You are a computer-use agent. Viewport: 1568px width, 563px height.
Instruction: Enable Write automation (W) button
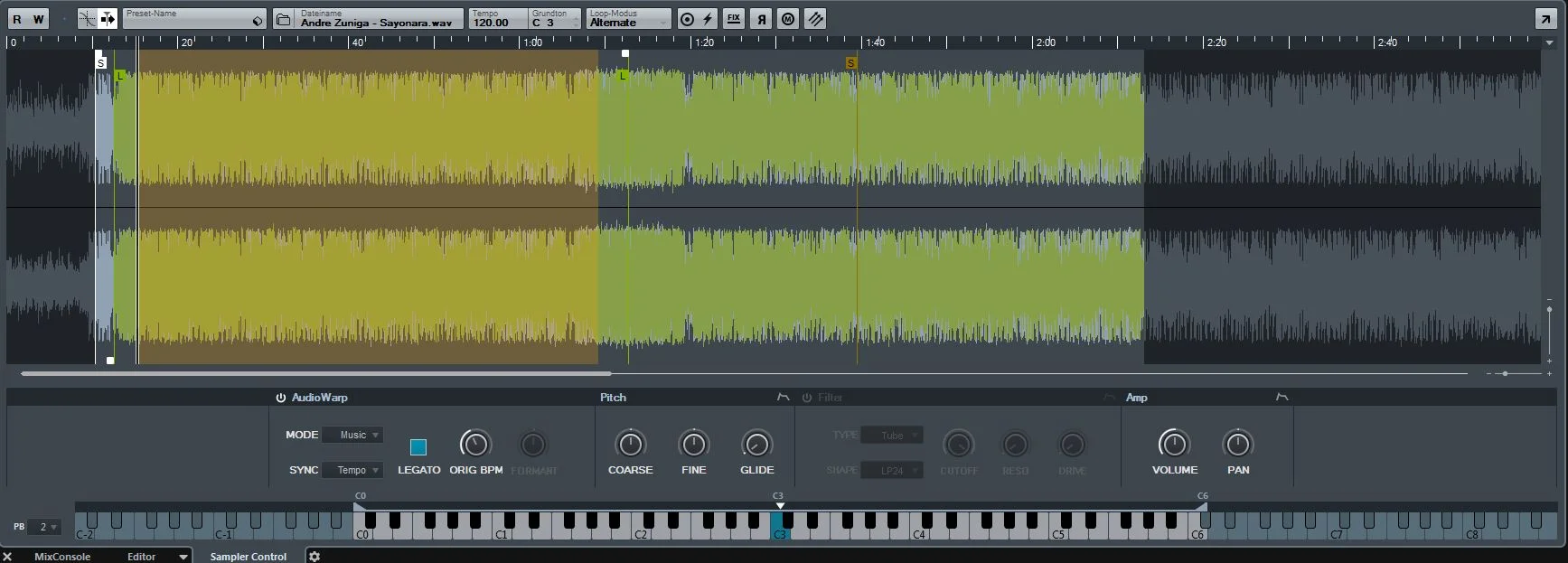[38, 19]
